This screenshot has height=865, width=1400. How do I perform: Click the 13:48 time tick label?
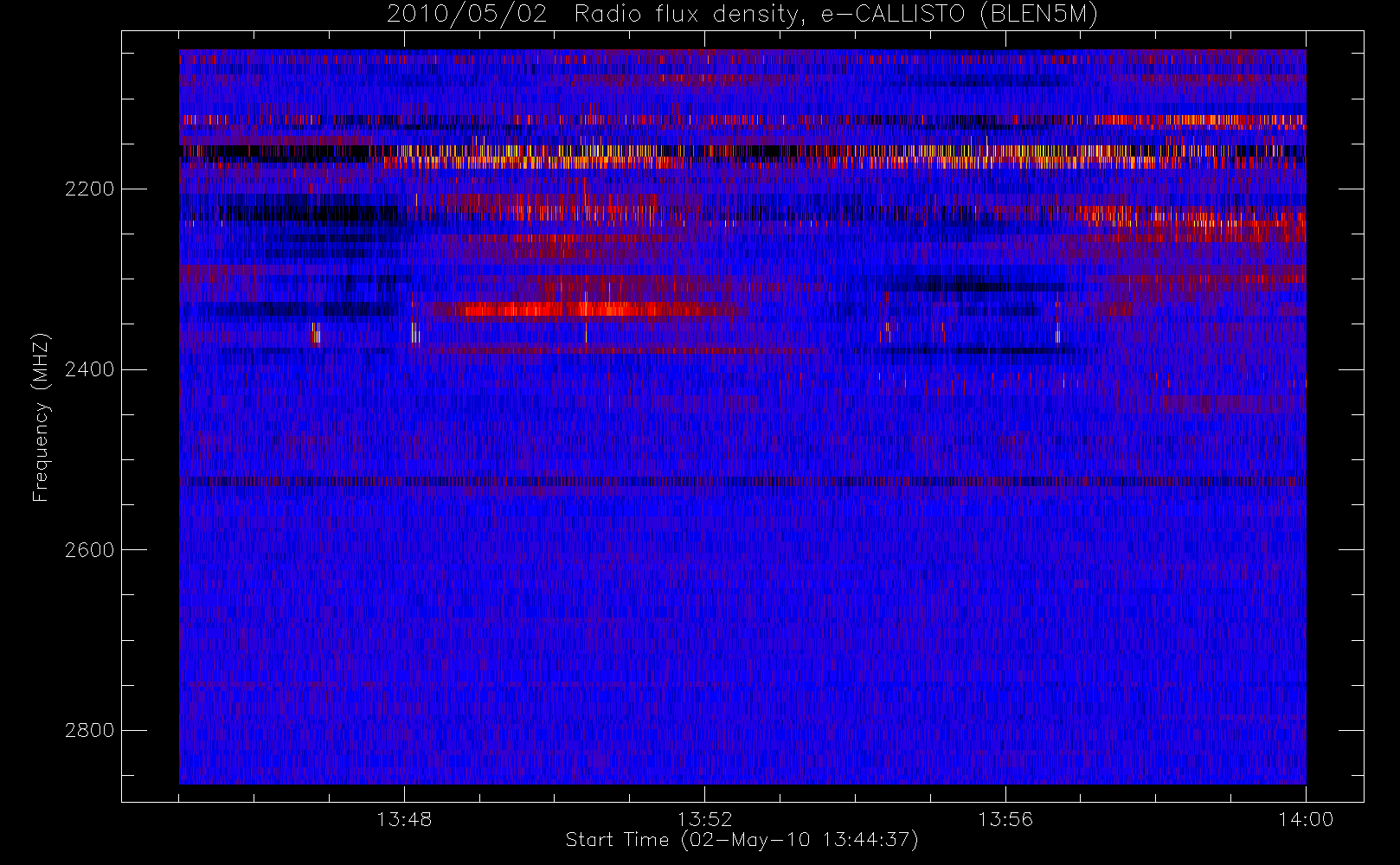click(x=404, y=819)
